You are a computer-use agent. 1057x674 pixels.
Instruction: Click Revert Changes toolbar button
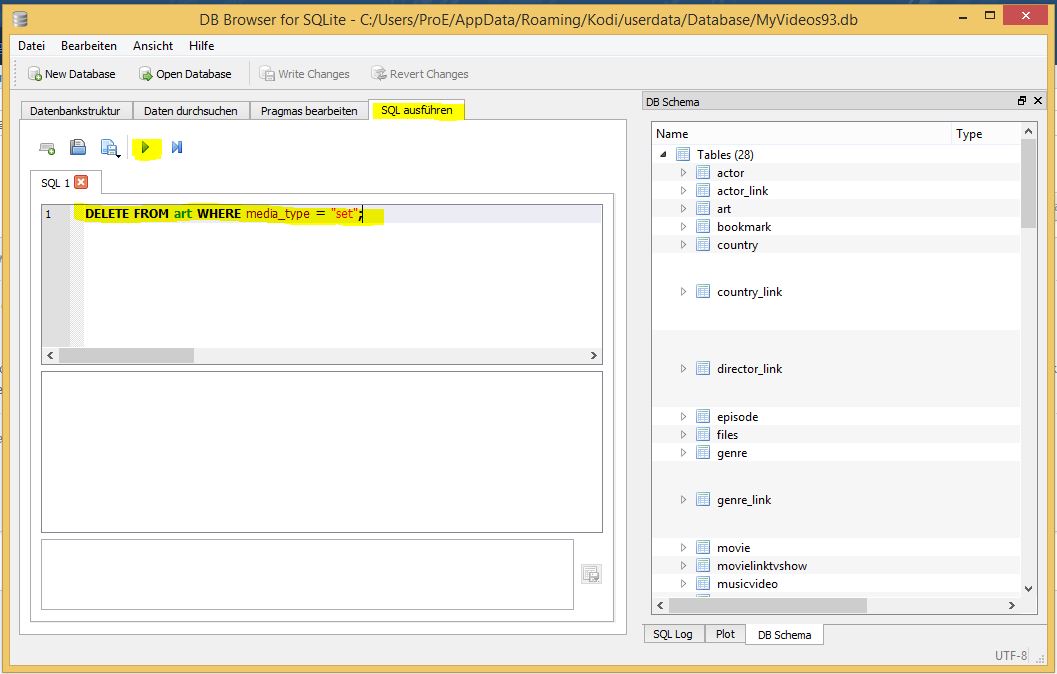click(x=420, y=74)
